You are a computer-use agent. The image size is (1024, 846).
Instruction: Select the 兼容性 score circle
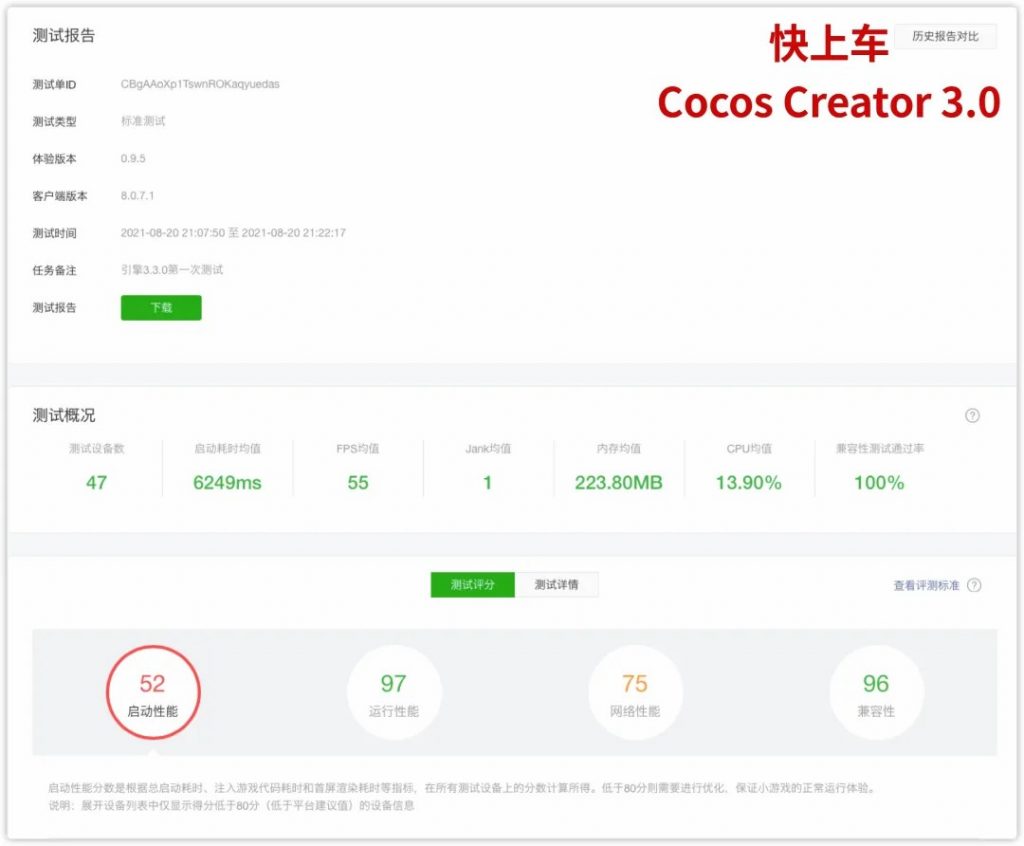coord(876,692)
